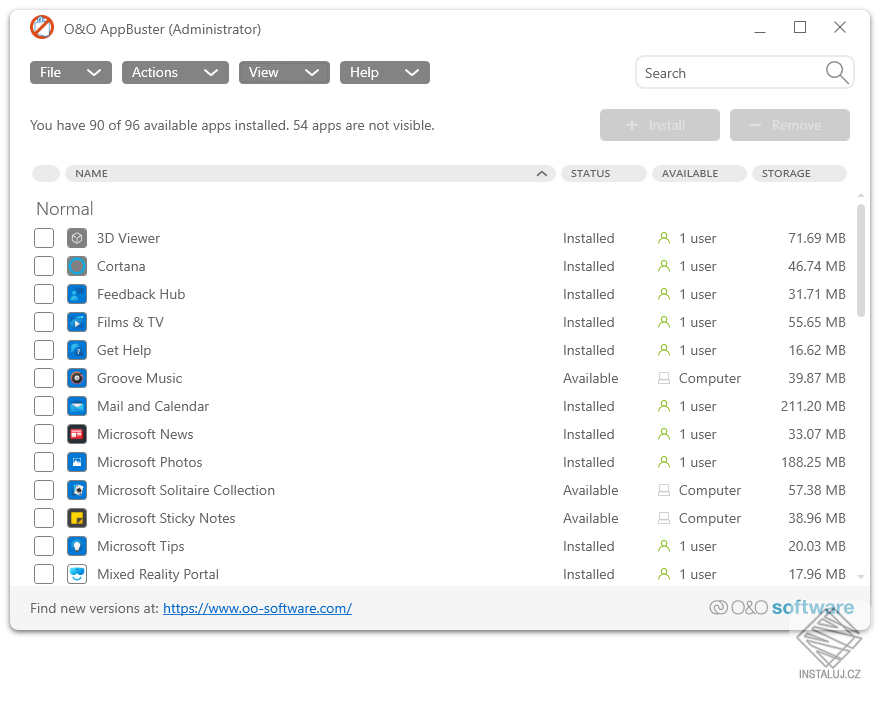The image size is (880, 701).
Task: Select the Groove Music checkbox
Action: (44, 378)
